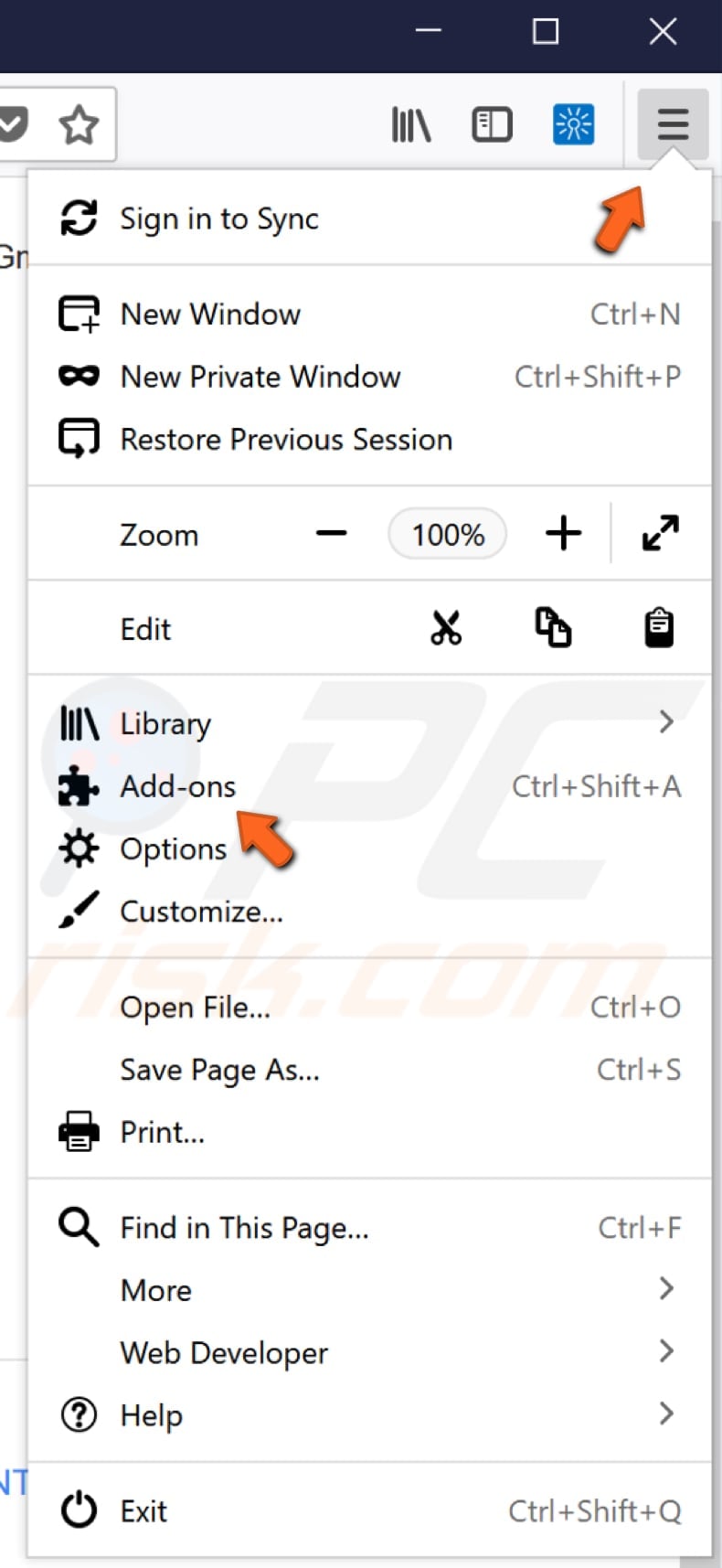This screenshot has width=722, height=1568.
Task: Reset zoom by clicking 100%
Action: point(447,534)
